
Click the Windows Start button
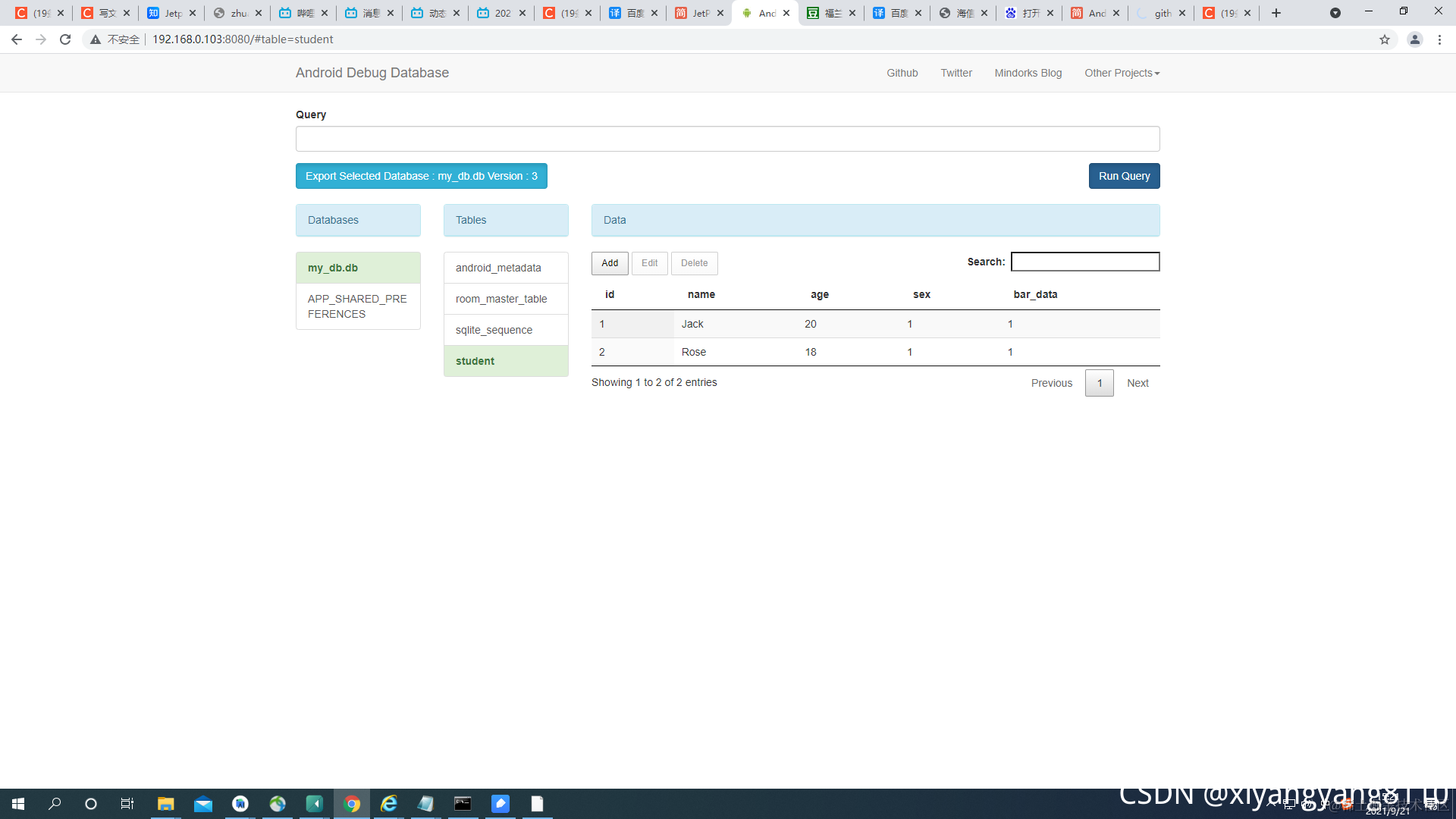(x=18, y=804)
